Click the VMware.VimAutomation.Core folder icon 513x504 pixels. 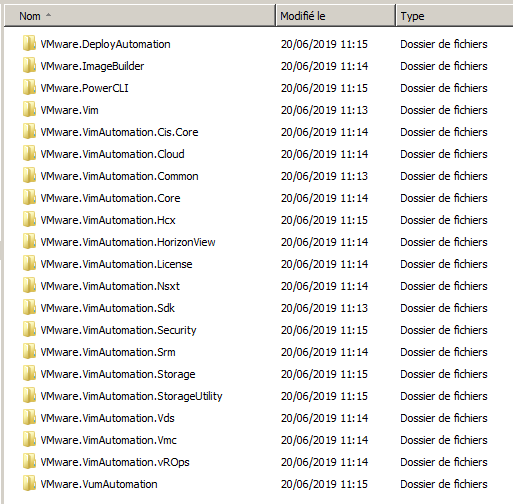point(29,198)
